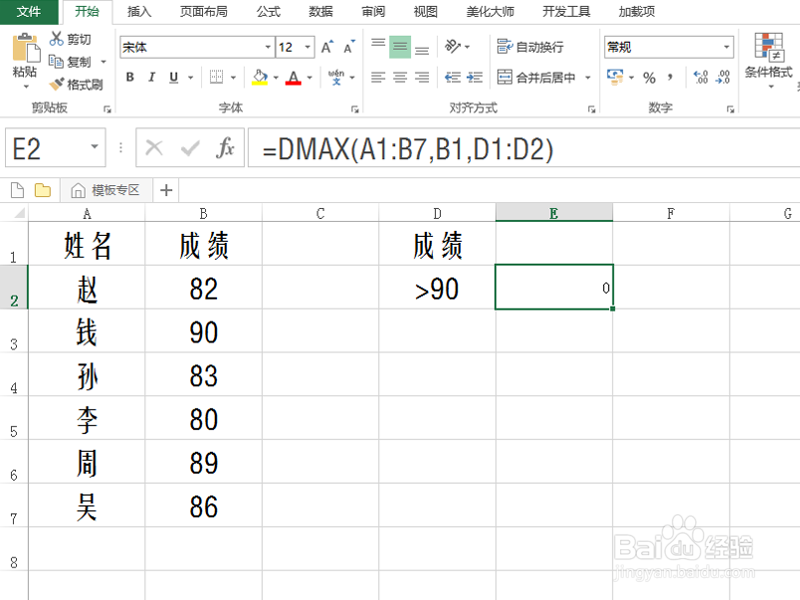The height and width of the screenshot is (600, 800).
Task: Center text horizontally
Action: pos(400,77)
